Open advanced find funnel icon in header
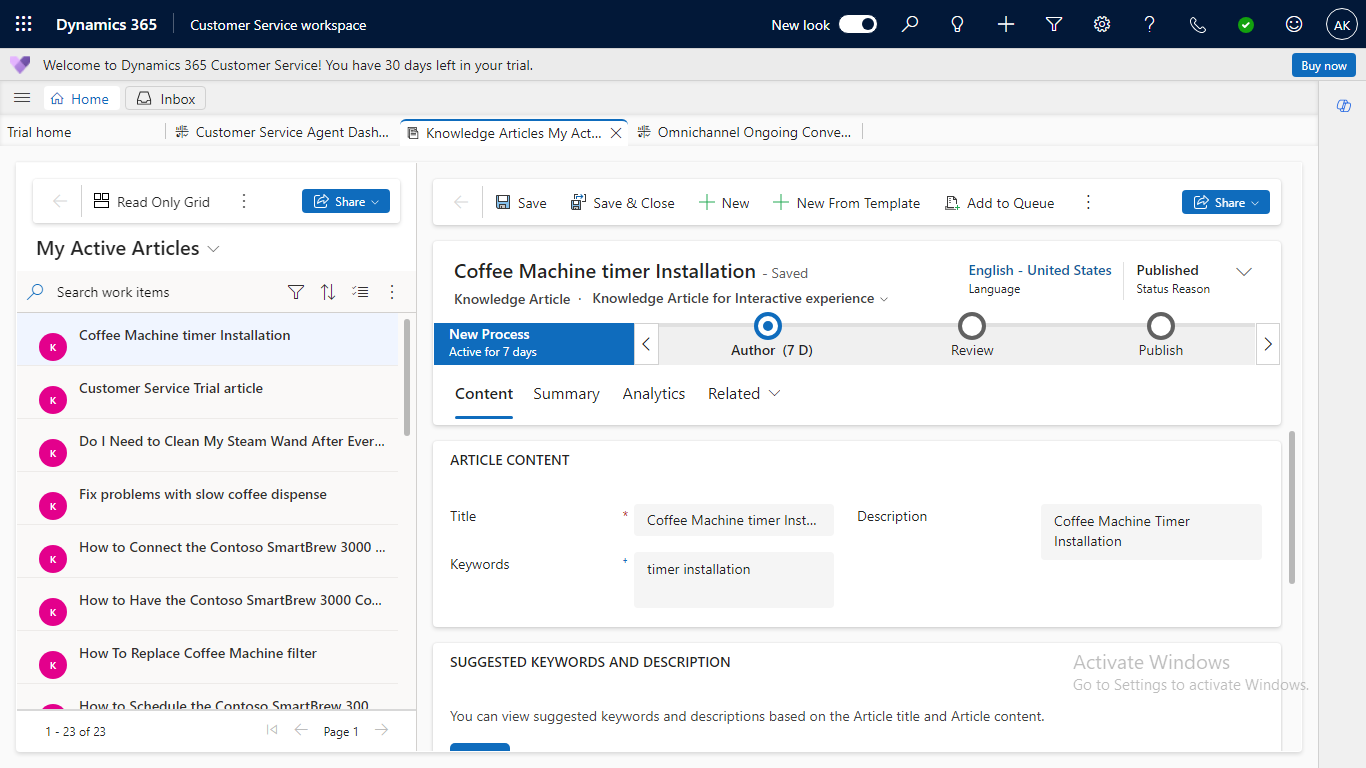This screenshot has width=1366, height=768. [1054, 25]
